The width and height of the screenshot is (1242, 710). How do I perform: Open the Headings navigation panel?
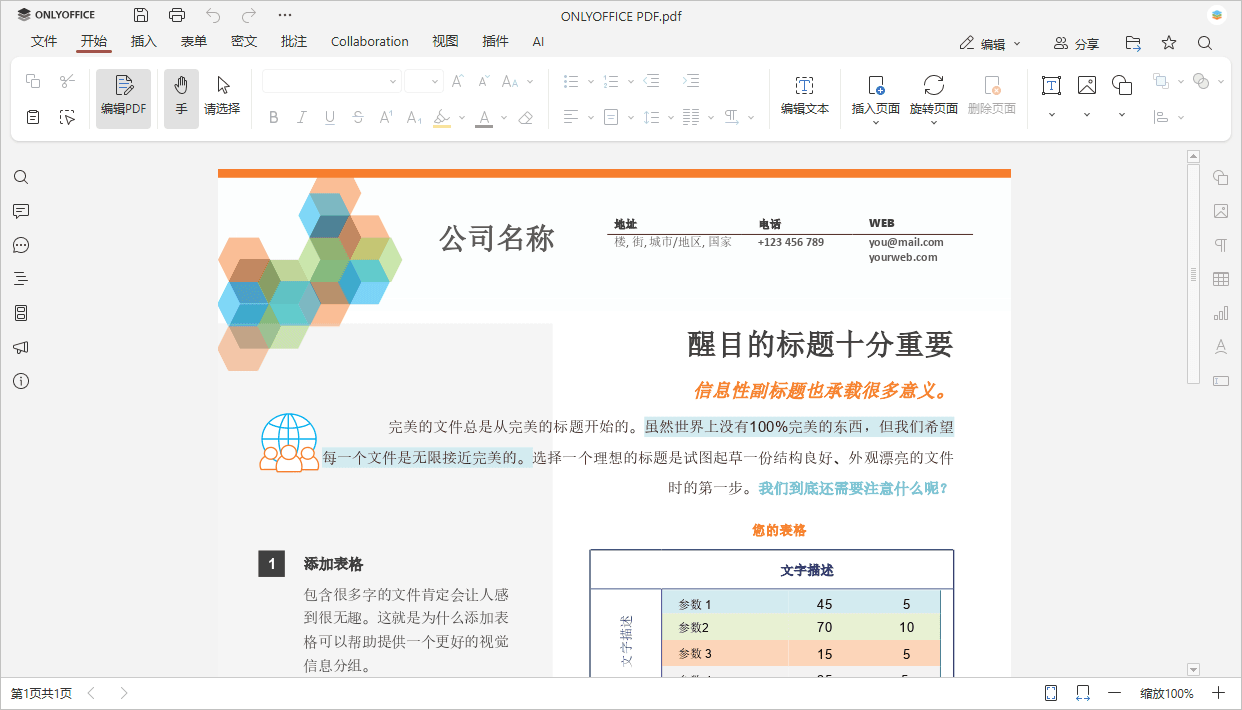(21, 278)
